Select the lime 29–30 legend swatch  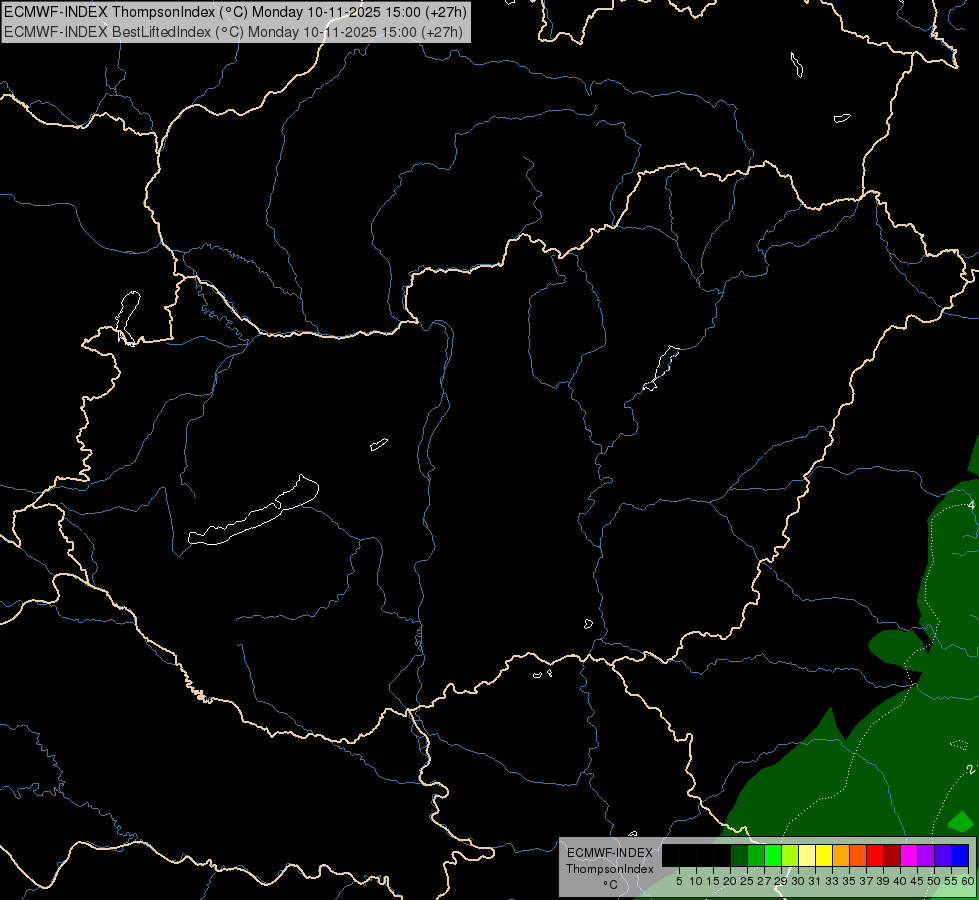pyautogui.click(x=790, y=855)
